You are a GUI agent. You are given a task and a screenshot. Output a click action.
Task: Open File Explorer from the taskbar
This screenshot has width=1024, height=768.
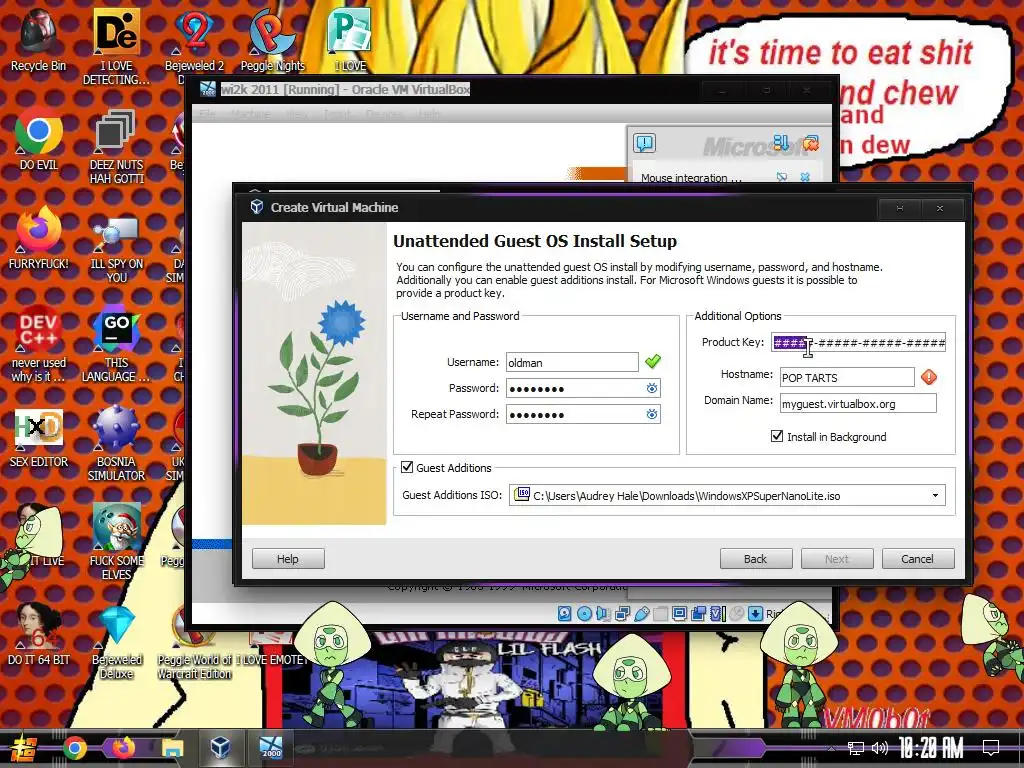172,748
